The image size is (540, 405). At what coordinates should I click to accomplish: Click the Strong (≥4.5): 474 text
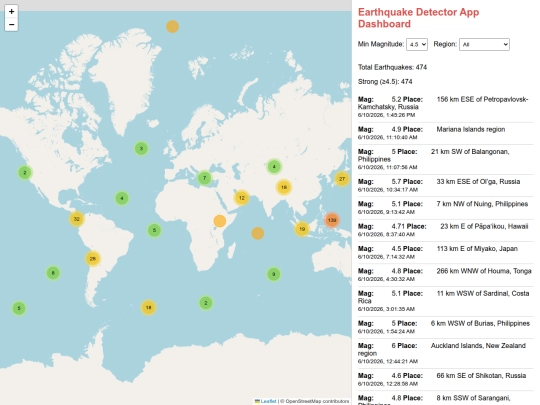click(385, 82)
